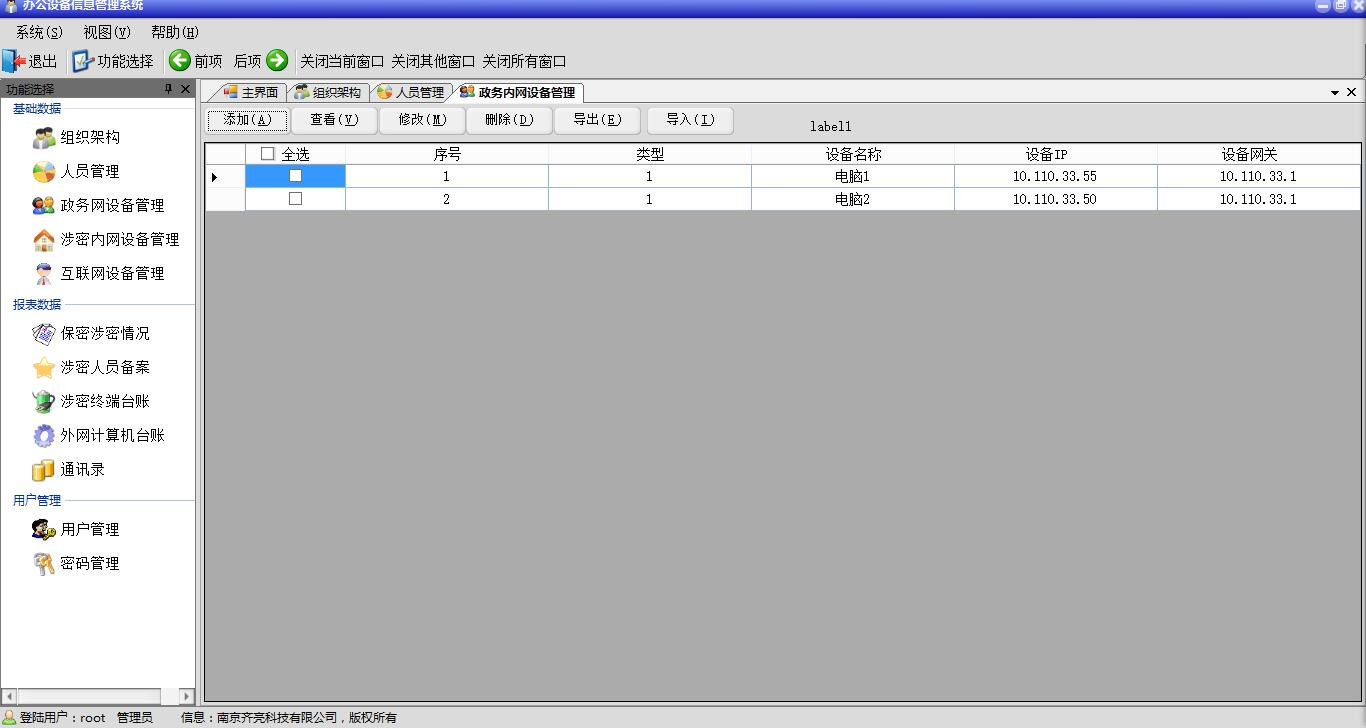Toggle the 全选 select-all checkbox

click(267, 154)
